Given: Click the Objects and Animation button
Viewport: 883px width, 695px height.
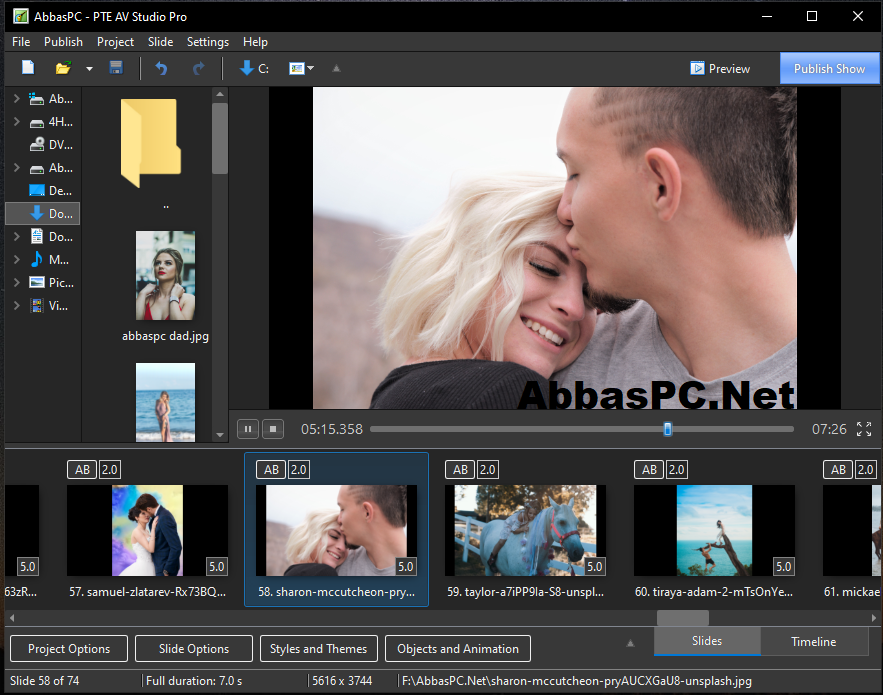Looking at the screenshot, I should [x=458, y=649].
